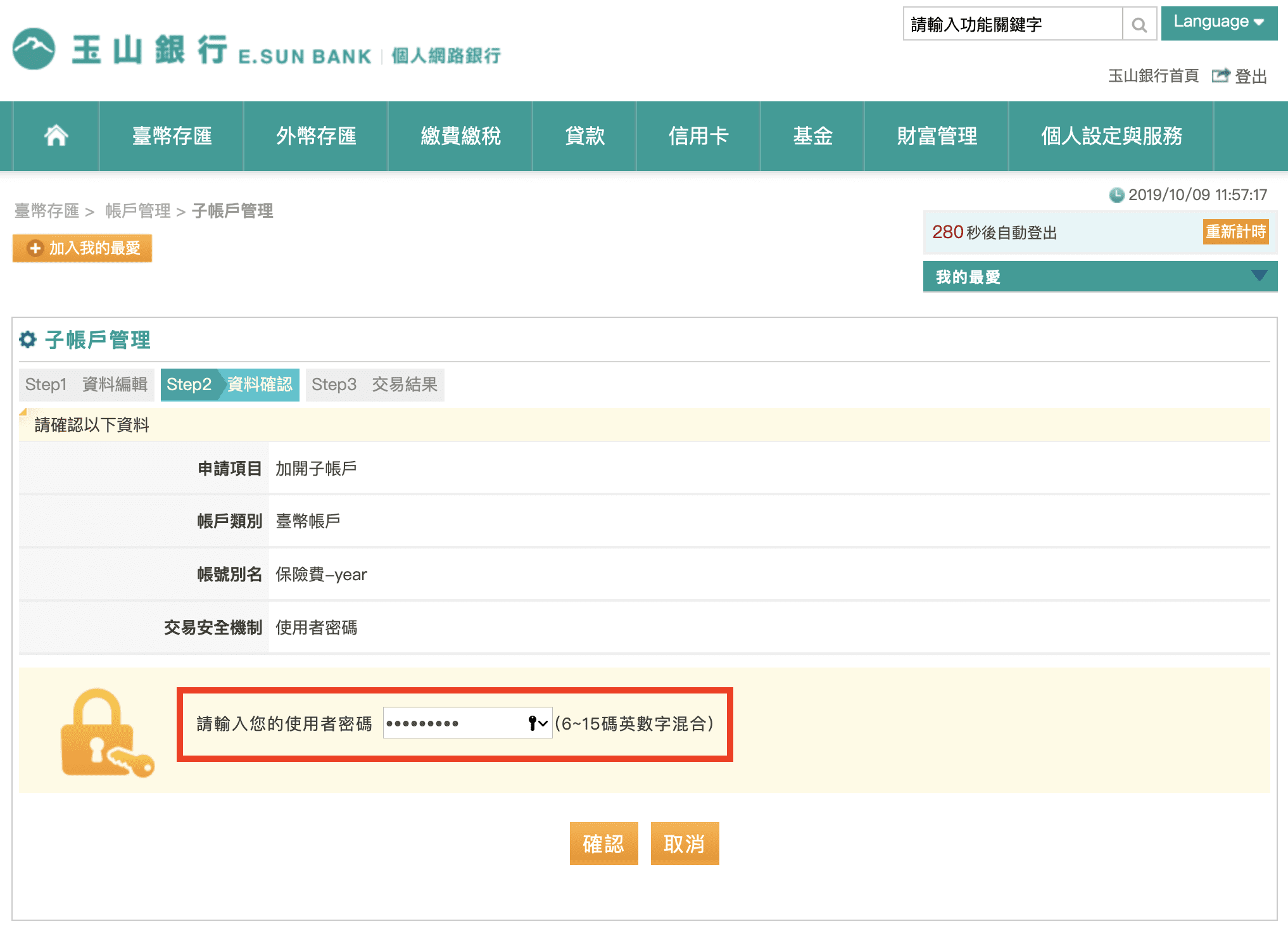Open 玉山銀行首頁 link
1288x931 pixels.
[1153, 76]
